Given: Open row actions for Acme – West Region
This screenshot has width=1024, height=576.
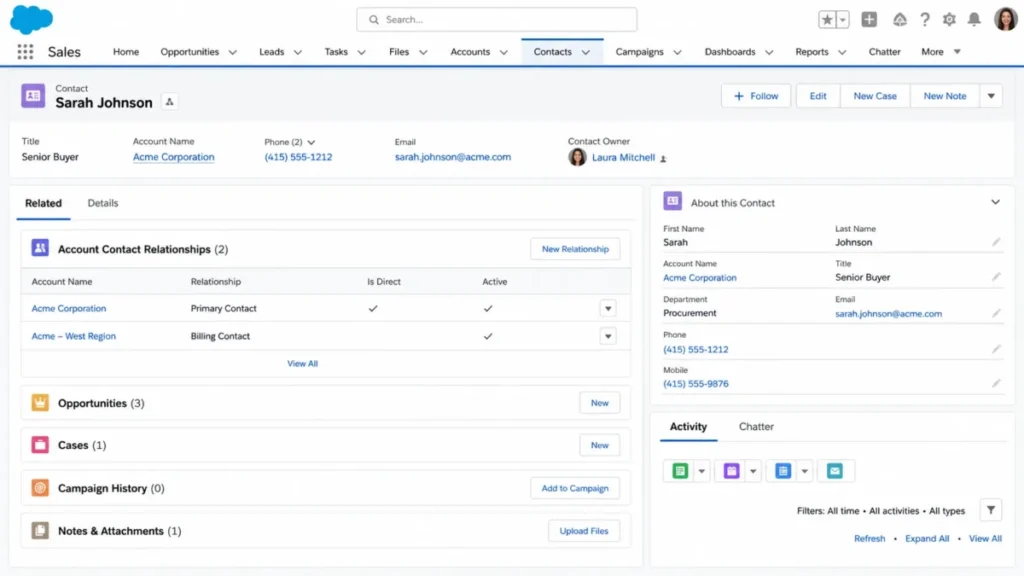Looking at the screenshot, I should [x=607, y=336].
